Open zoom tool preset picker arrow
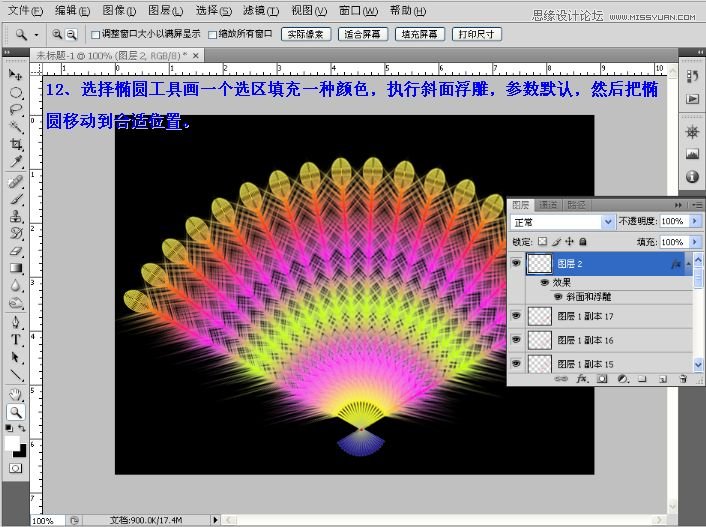Image resolution: width=706 pixels, height=527 pixels. click(36, 35)
